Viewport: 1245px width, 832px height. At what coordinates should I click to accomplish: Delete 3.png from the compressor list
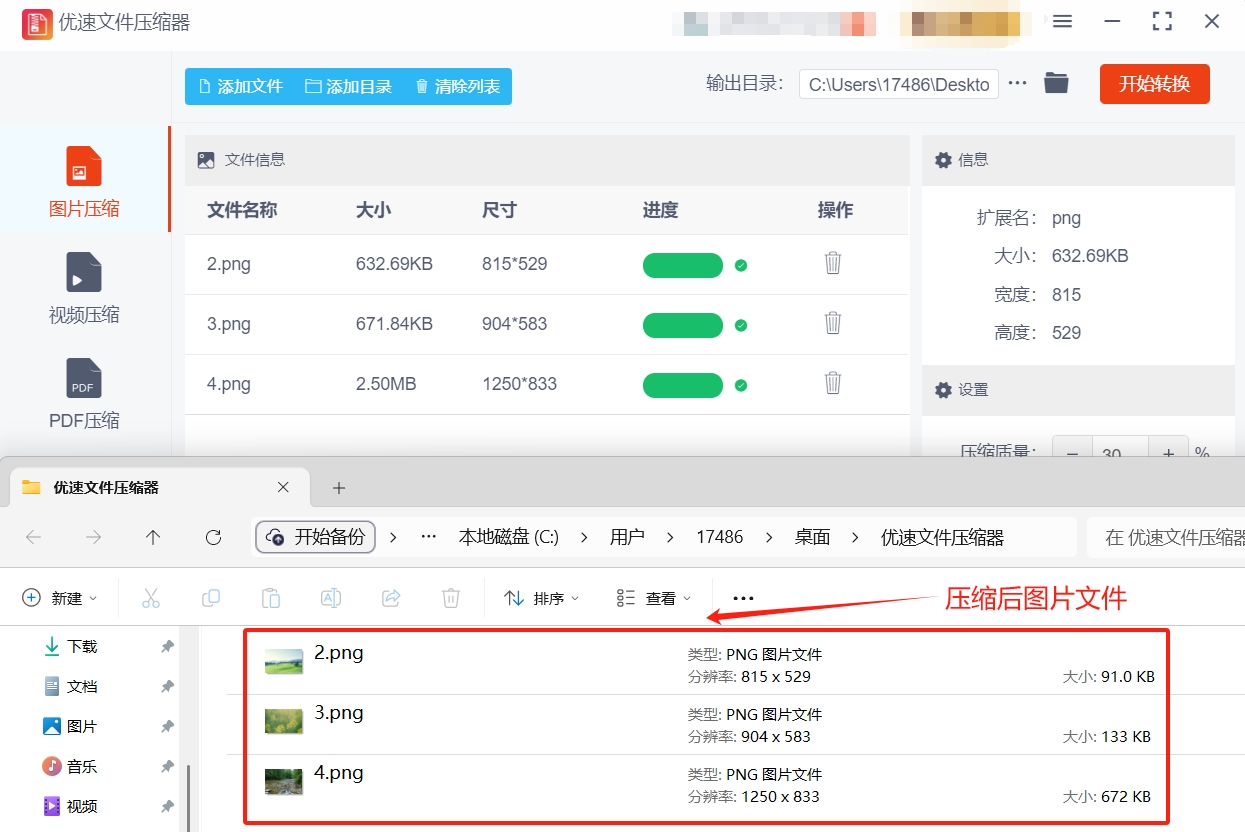[x=832, y=323]
